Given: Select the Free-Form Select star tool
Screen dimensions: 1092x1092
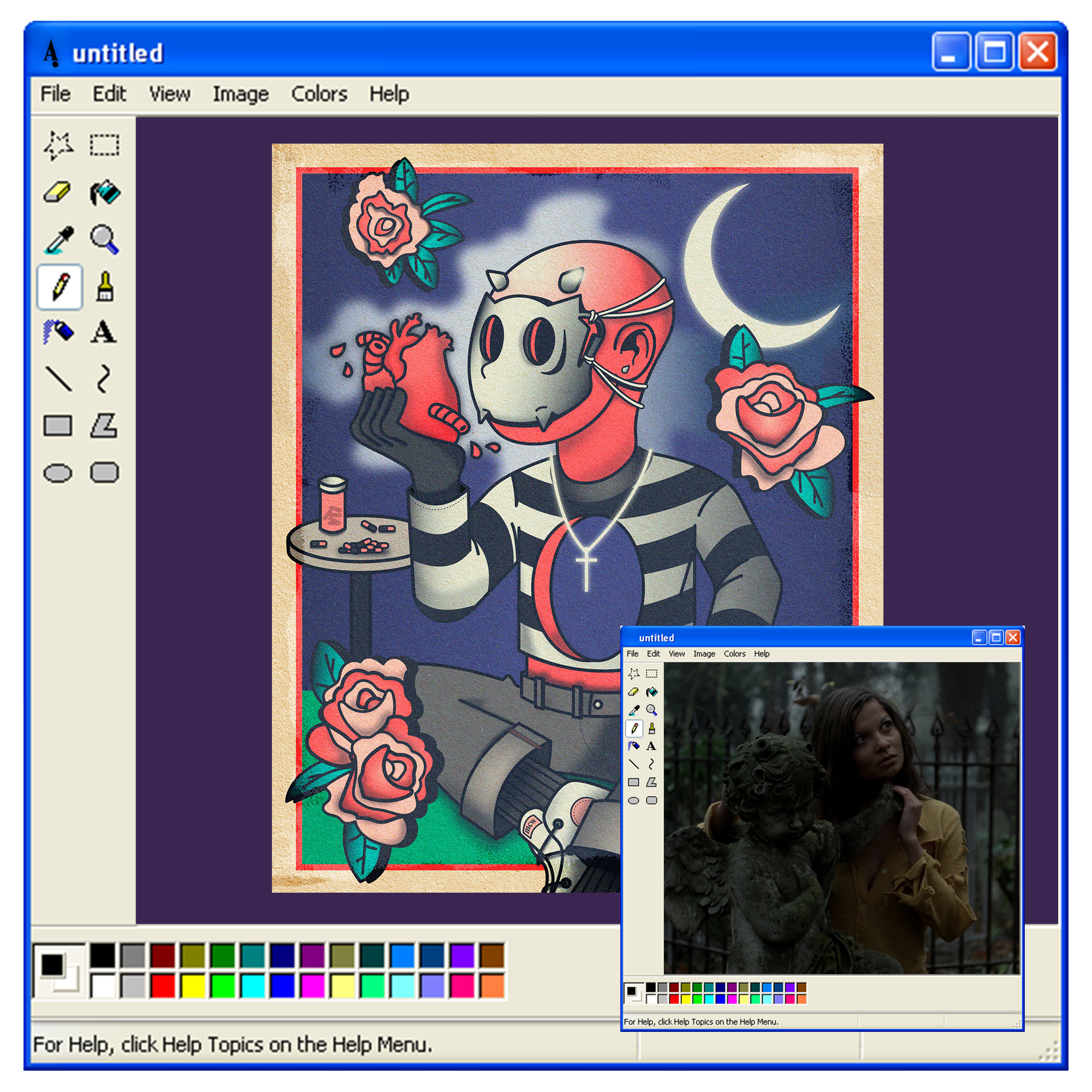Looking at the screenshot, I should point(58,145).
